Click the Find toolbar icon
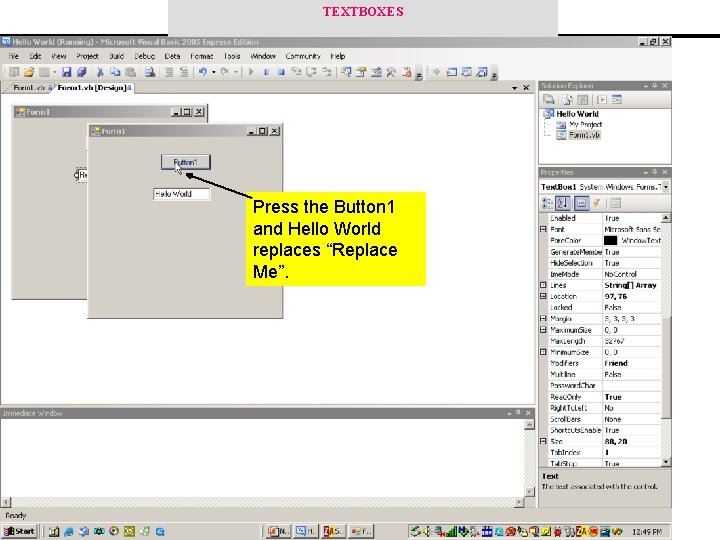This screenshot has height=540, width=720. pos(150,72)
